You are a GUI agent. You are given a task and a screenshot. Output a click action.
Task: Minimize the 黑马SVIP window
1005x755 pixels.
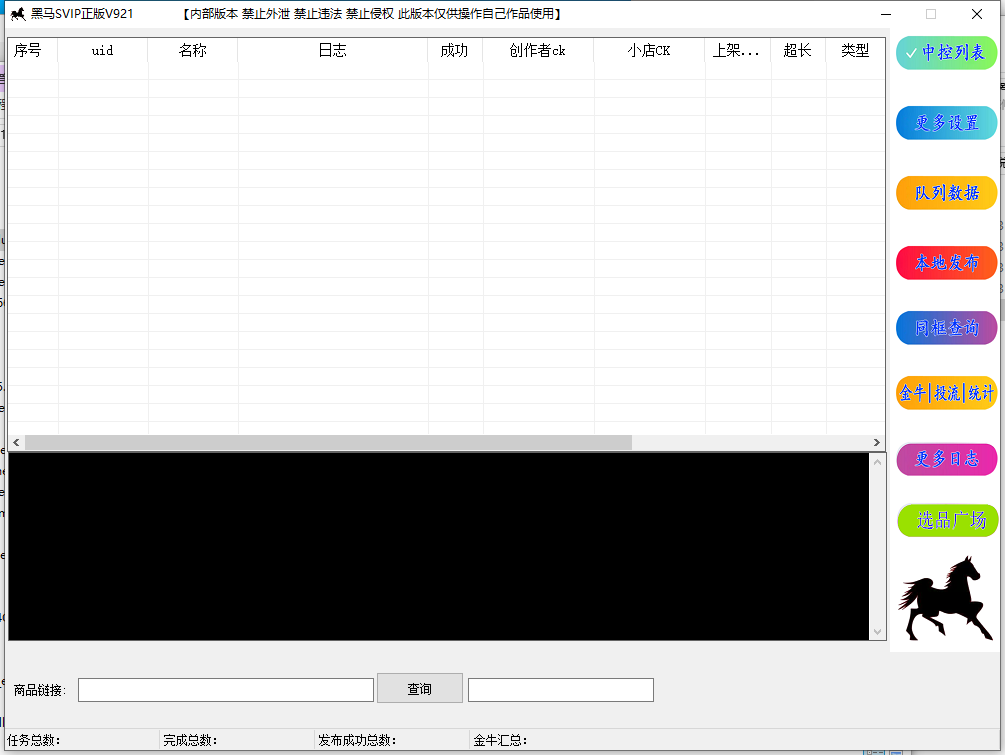click(886, 14)
